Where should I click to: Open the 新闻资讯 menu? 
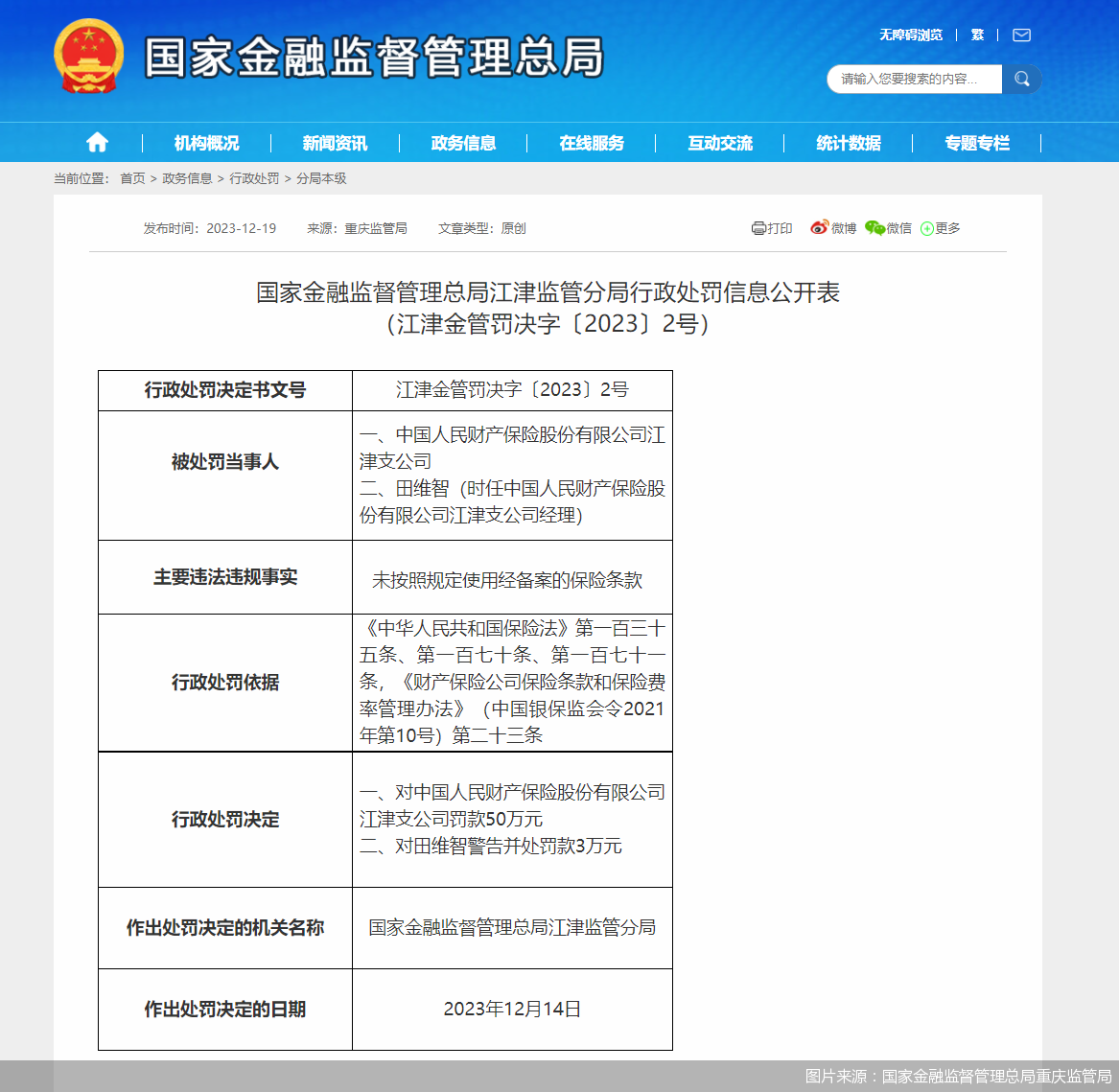[x=335, y=143]
